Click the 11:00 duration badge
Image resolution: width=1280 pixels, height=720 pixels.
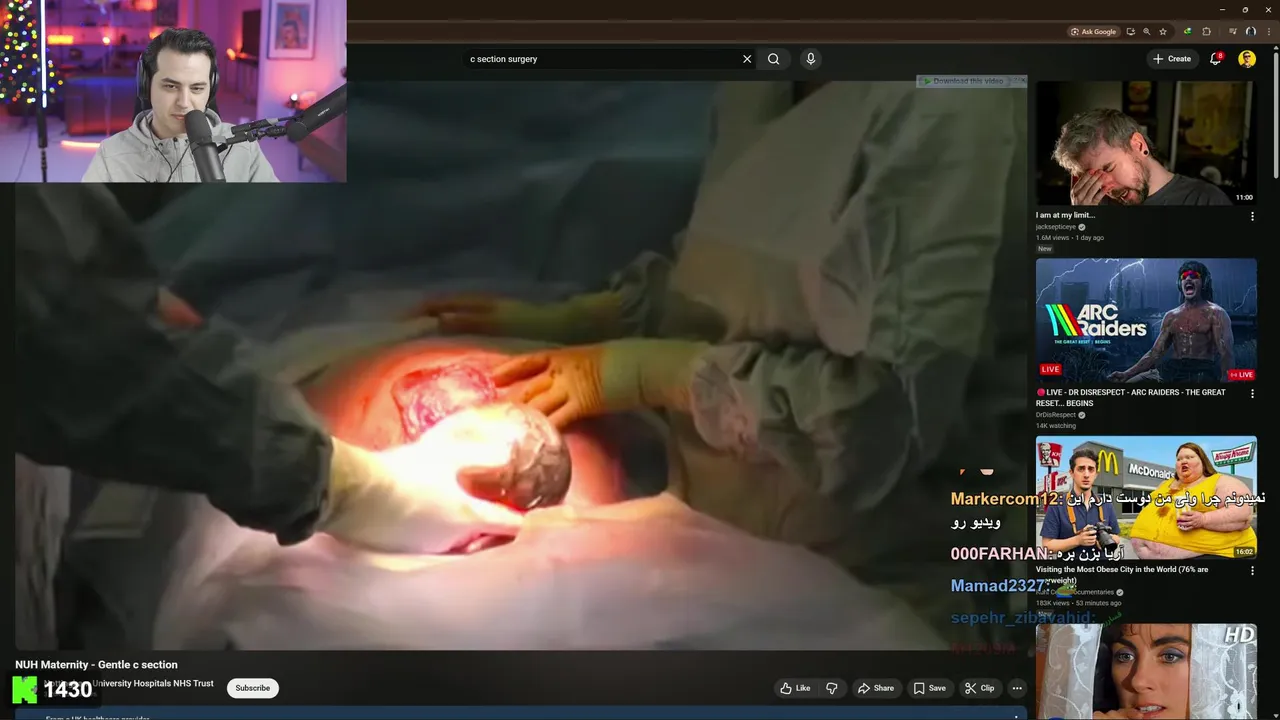(1244, 197)
